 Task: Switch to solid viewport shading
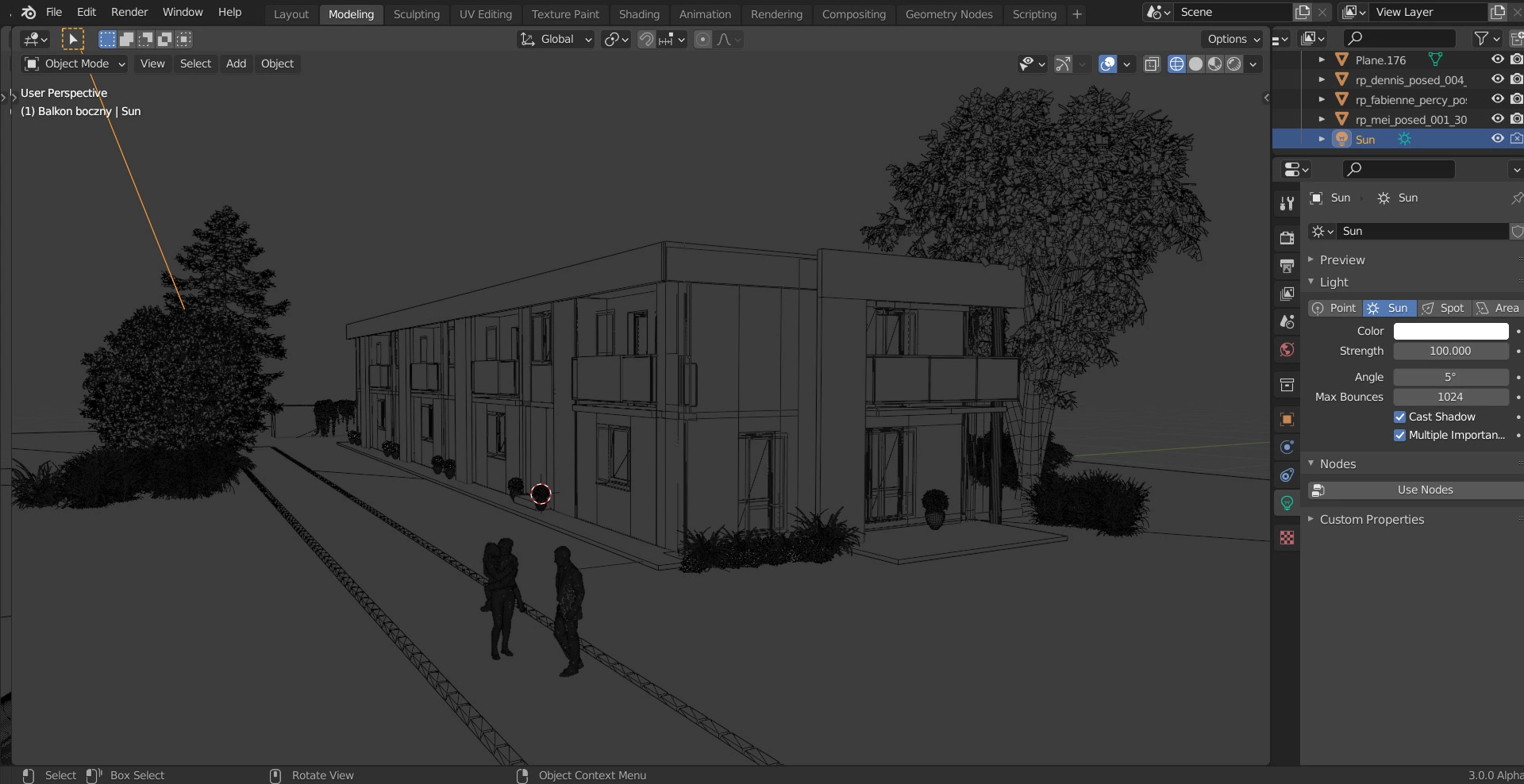click(1195, 64)
